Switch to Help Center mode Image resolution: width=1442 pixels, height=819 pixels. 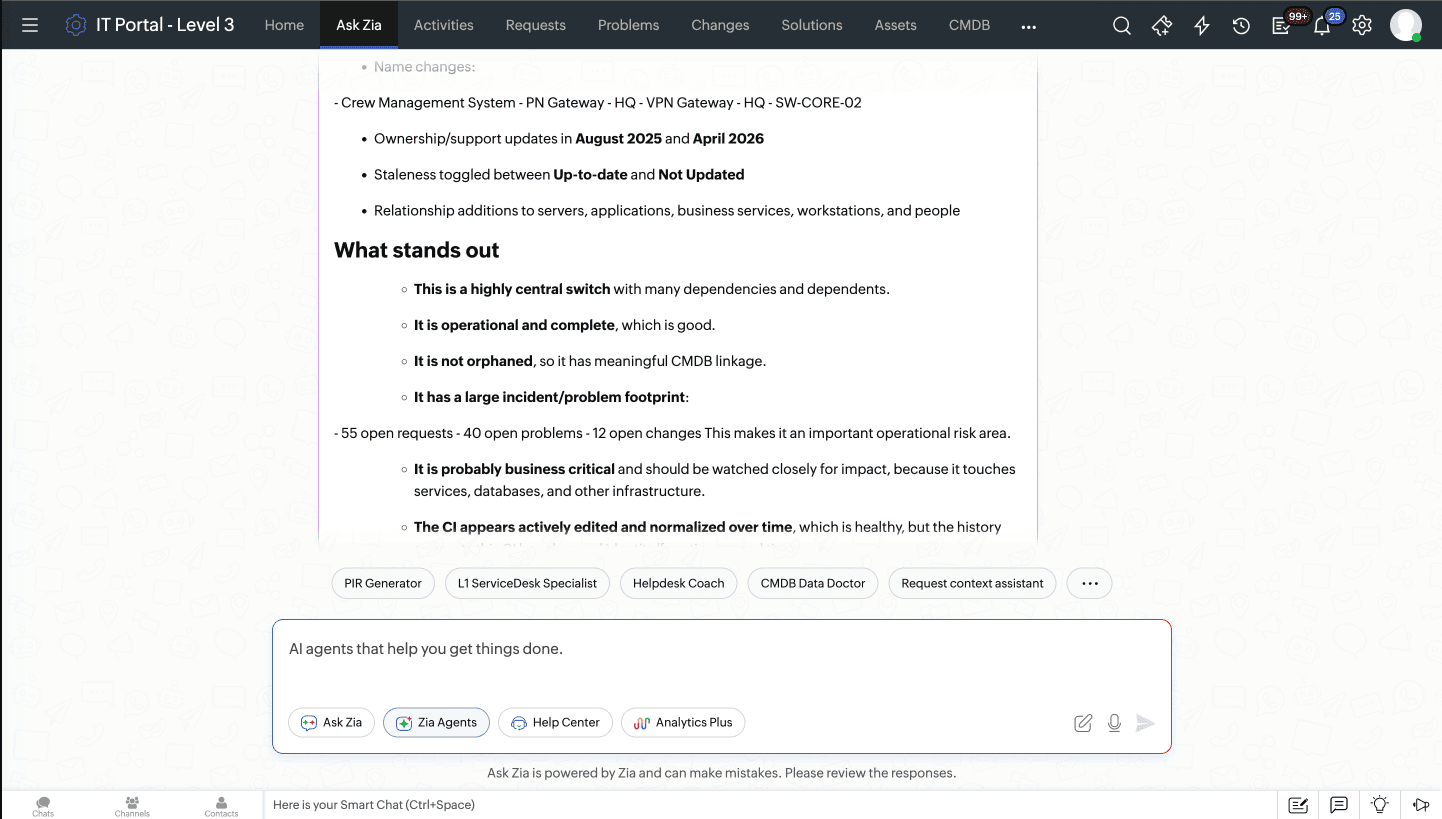pos(555,722)
